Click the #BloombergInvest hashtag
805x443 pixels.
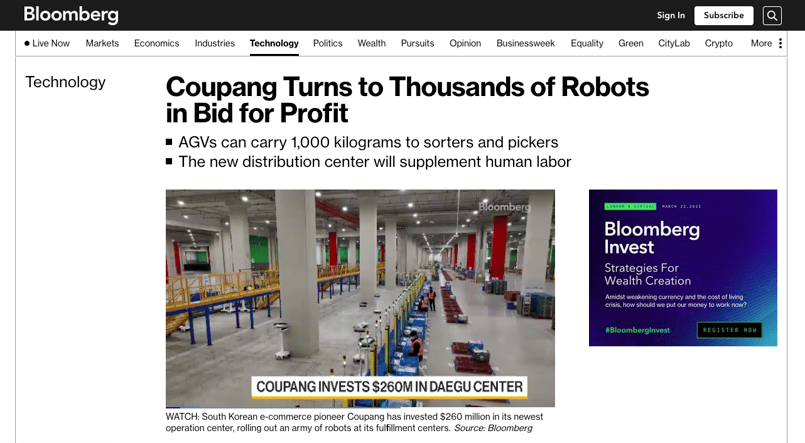click(637, 330)
